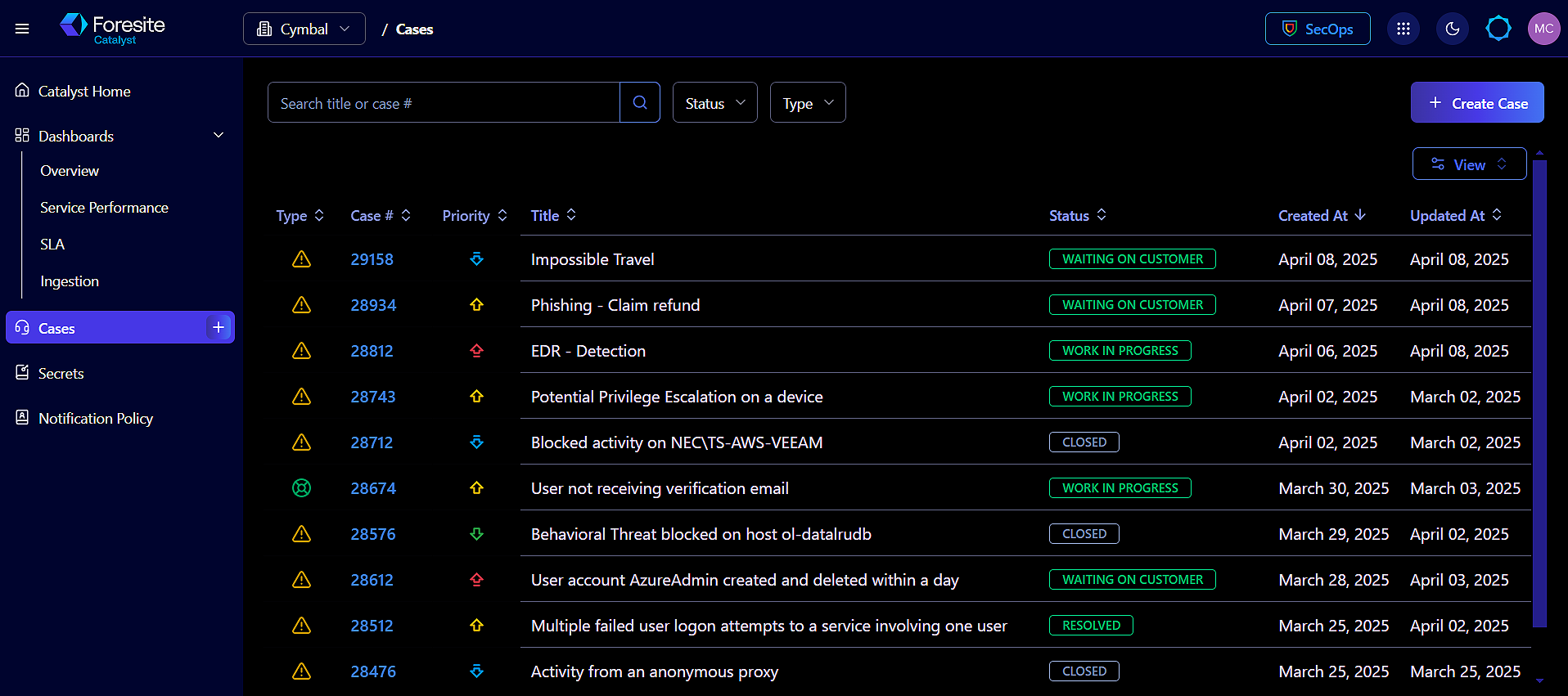The width and height of the screenshot is (1568, 696).
Task: Open the Overview dashboard
Action: pyautogui.click(x=70, y=171)
